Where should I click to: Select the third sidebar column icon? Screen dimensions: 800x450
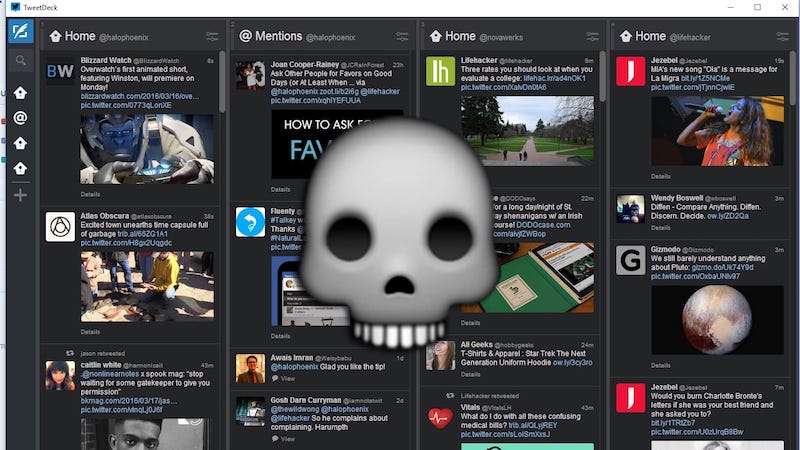(20, 143)
